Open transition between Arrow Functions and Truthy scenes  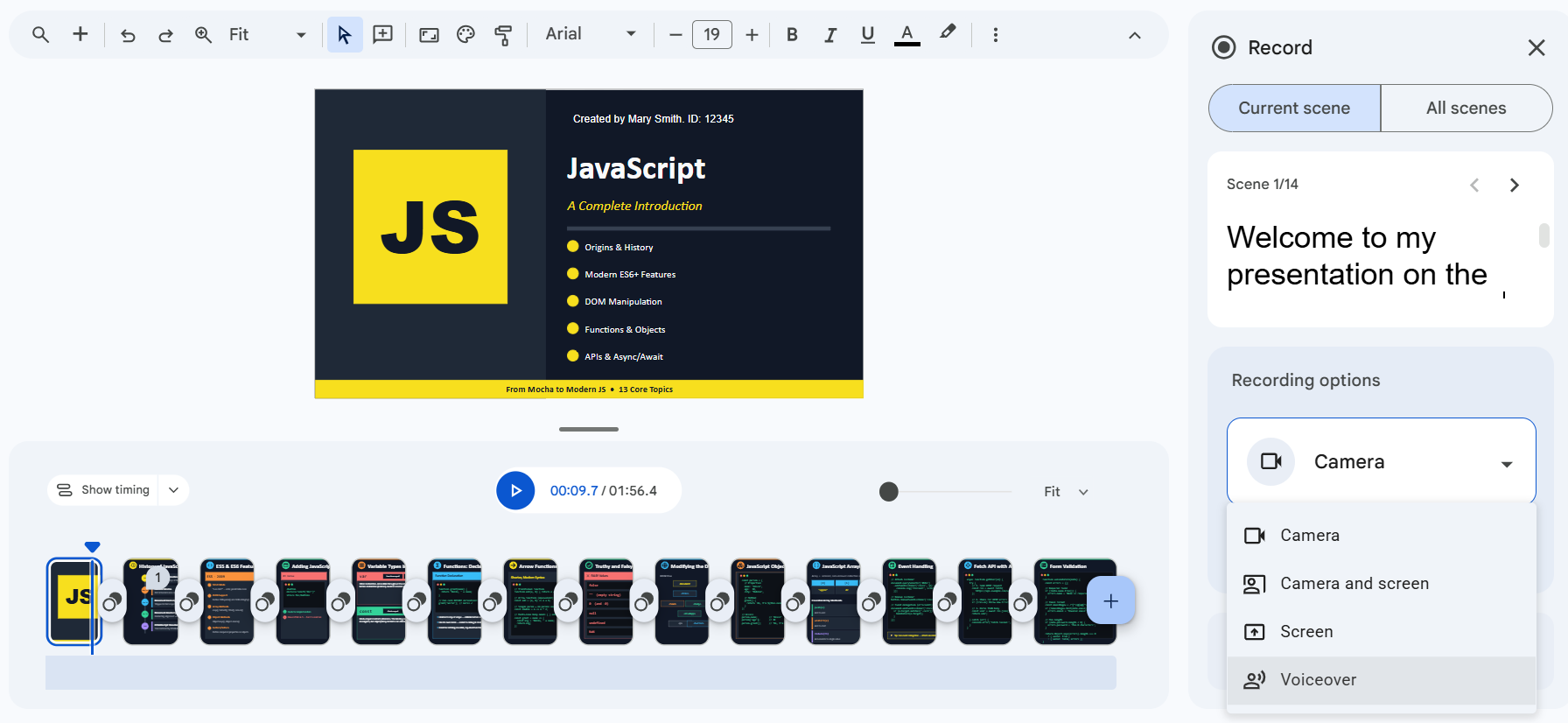[568, 602]
